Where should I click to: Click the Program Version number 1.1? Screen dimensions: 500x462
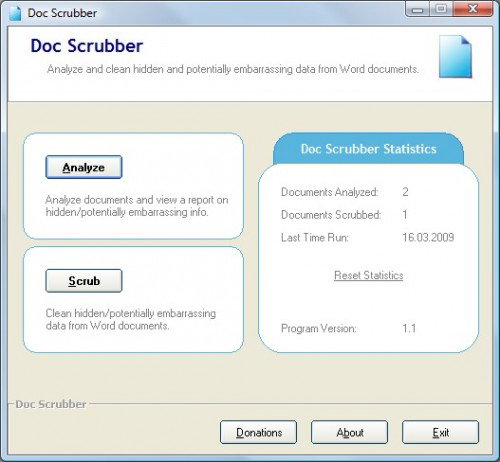coord(409,328)
